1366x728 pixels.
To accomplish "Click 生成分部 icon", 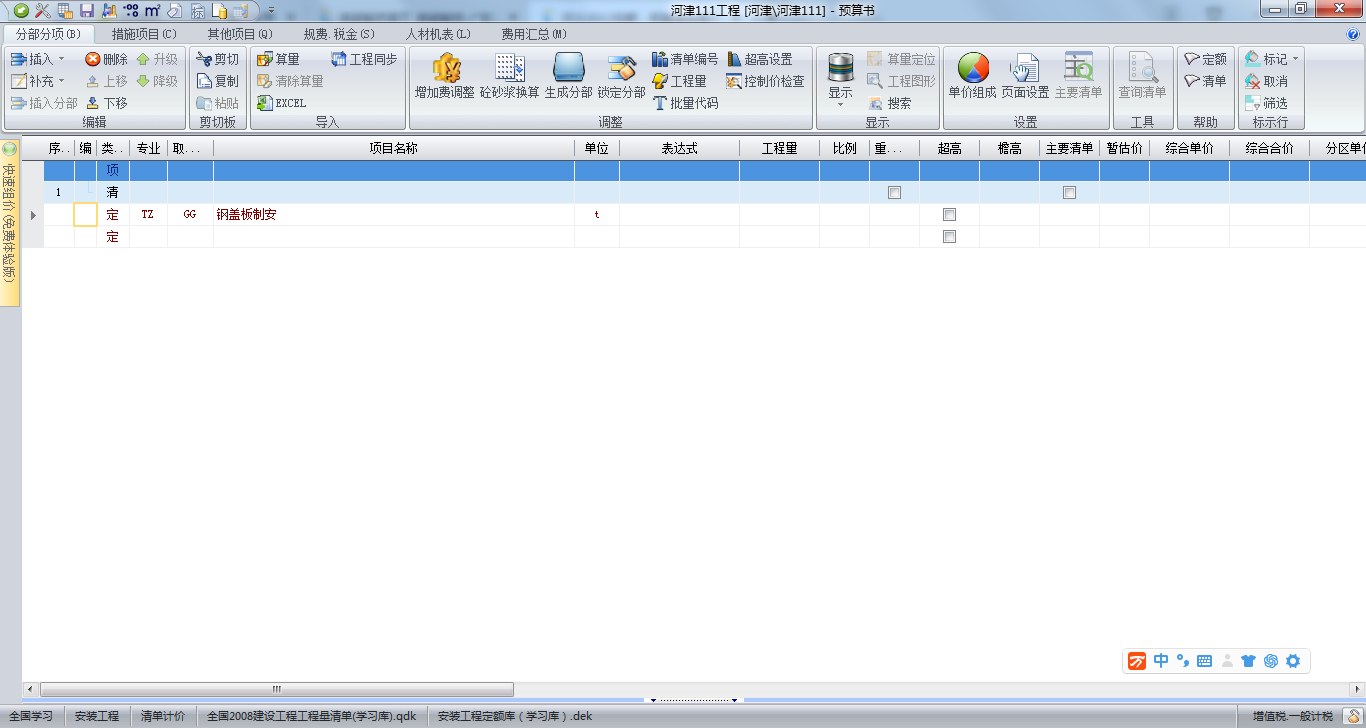I will pos(568,68).
